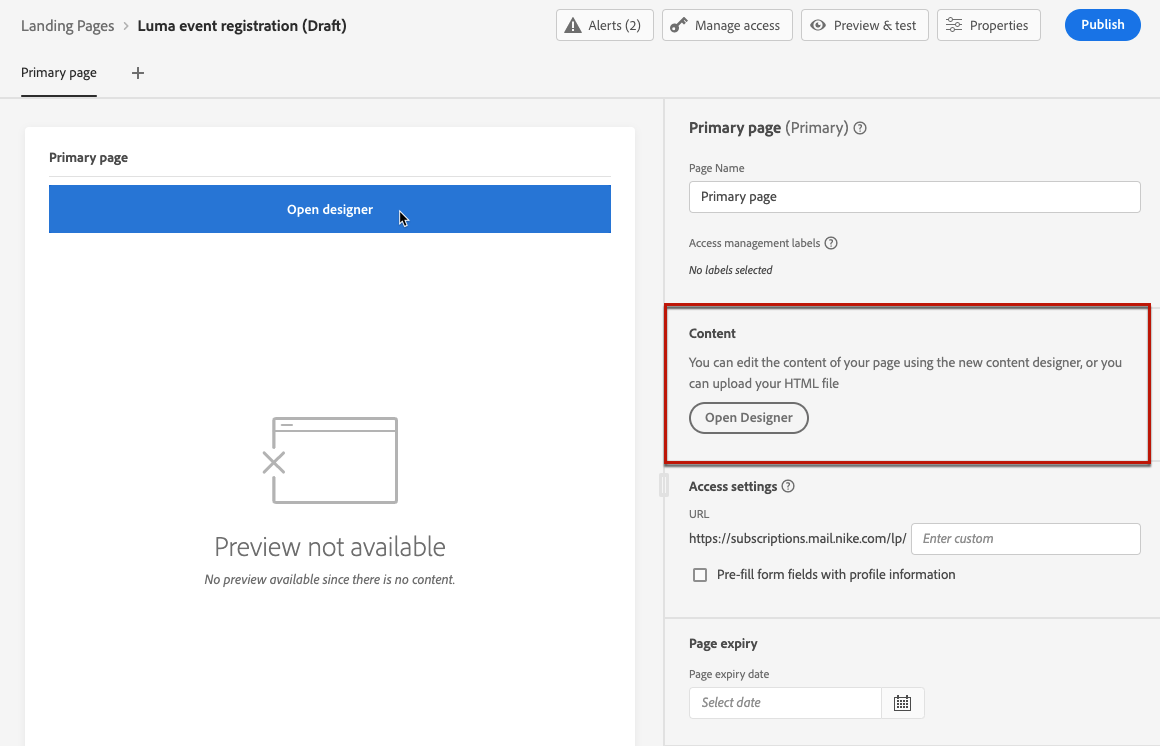The width and height of the screenshot is (1160, 746).
Task: Click the custom URL input field
Action: click(1025, 539)
